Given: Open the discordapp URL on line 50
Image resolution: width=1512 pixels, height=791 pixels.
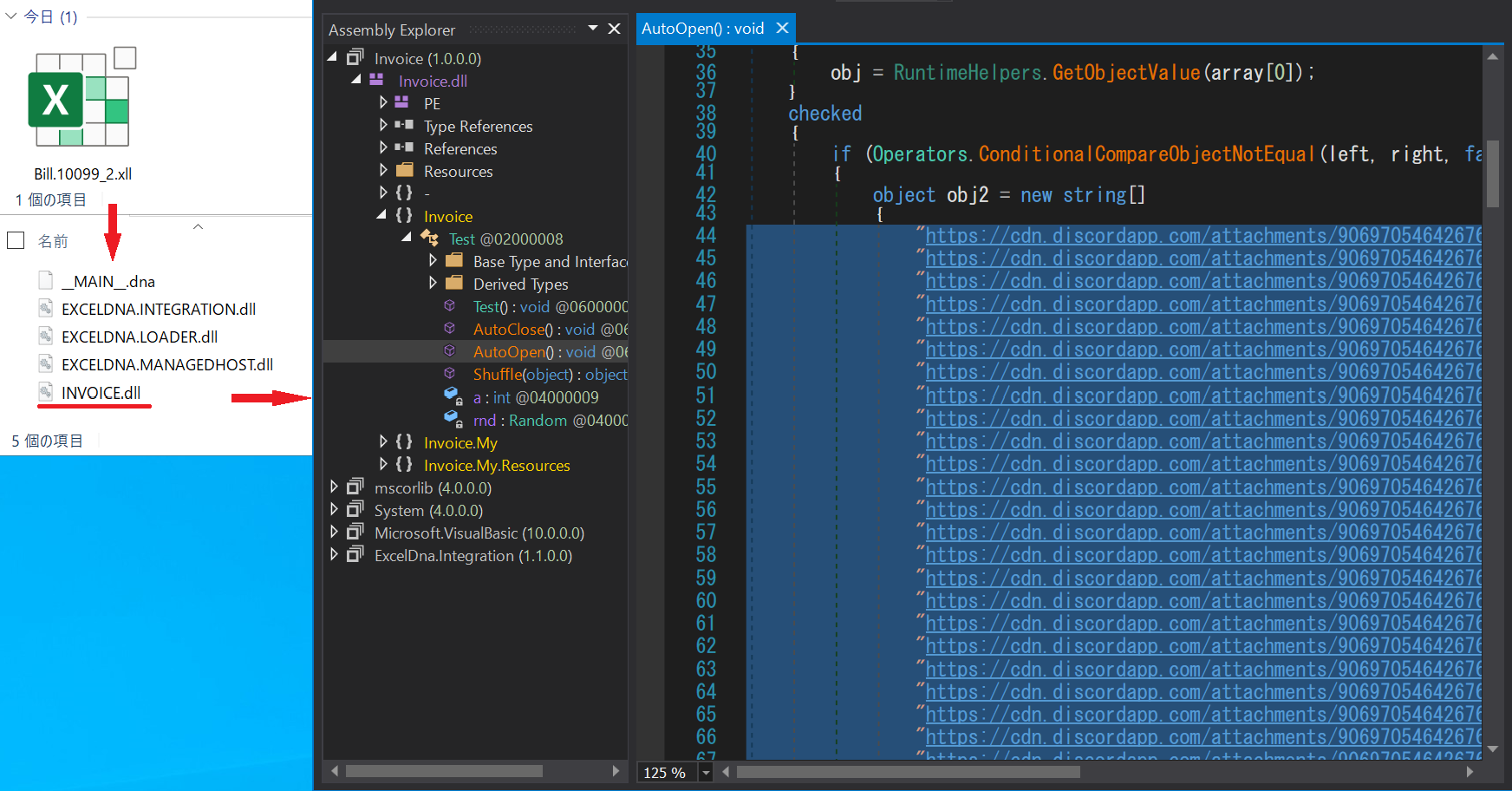Looking at the screenshot, I should [x=1203, y=372].
